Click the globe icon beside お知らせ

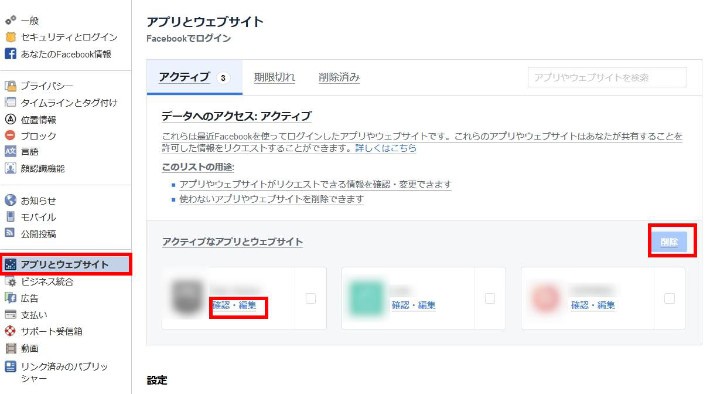[10, 200]
